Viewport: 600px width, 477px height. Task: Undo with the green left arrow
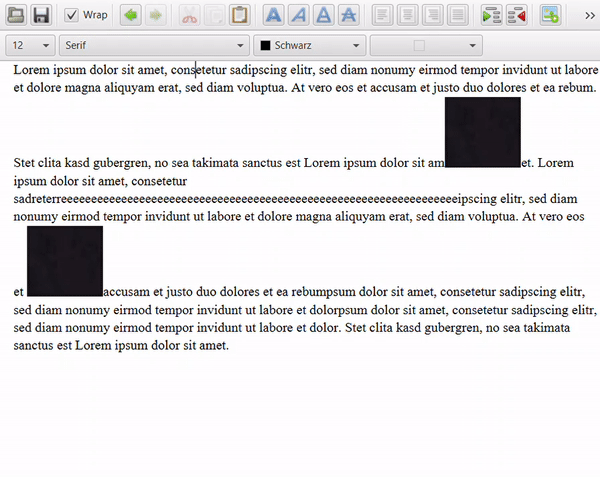click(x=130, y=15)
